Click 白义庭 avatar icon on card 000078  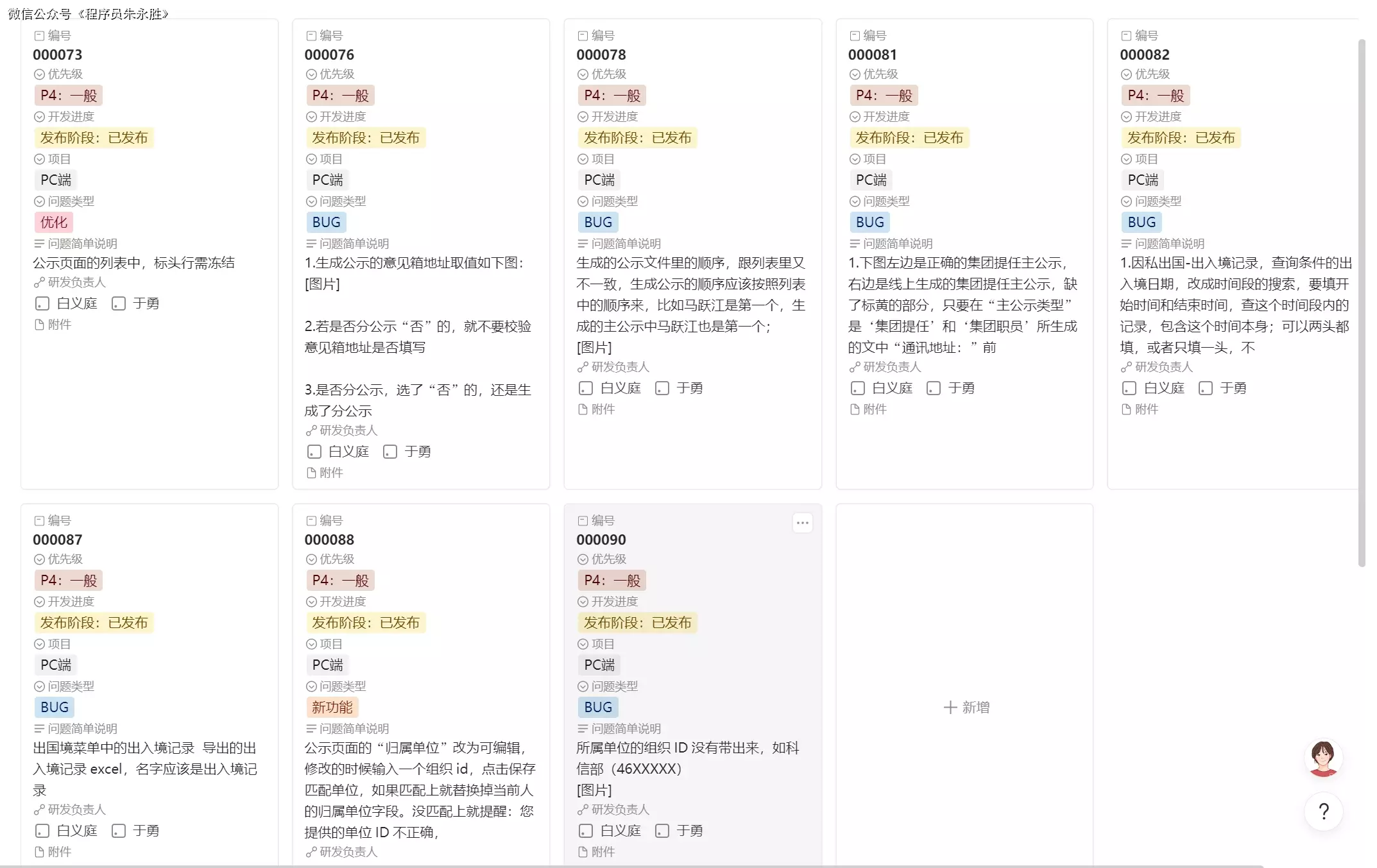point(585,388)
